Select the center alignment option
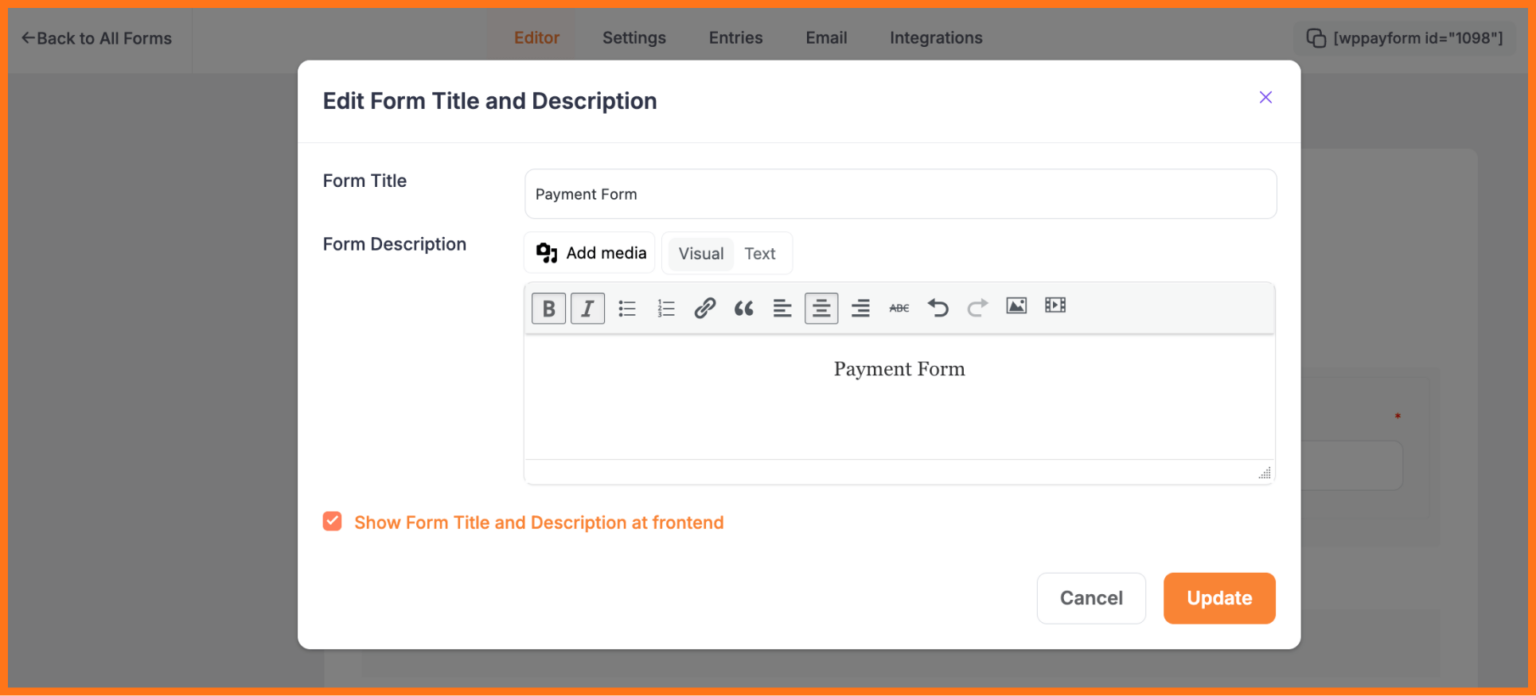 [x=821, y=308]
